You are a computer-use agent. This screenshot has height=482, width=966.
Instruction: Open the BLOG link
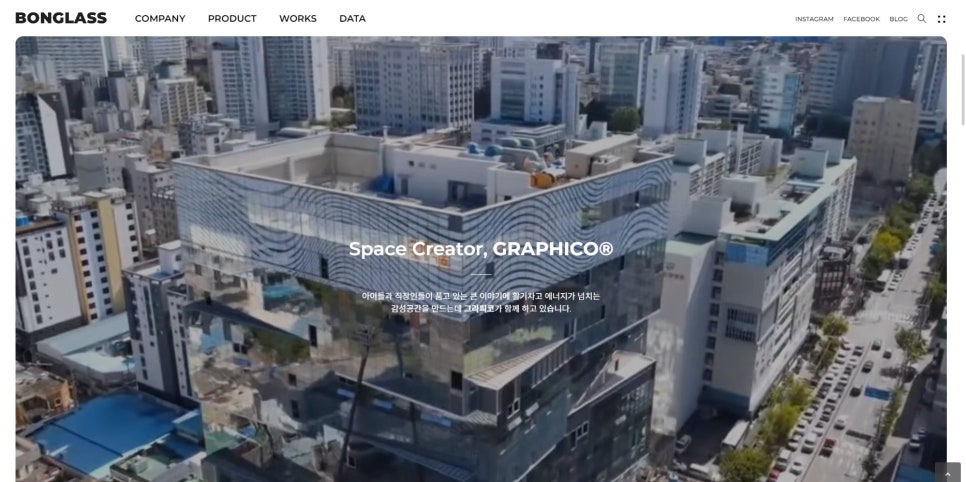(x=898, y=19)
